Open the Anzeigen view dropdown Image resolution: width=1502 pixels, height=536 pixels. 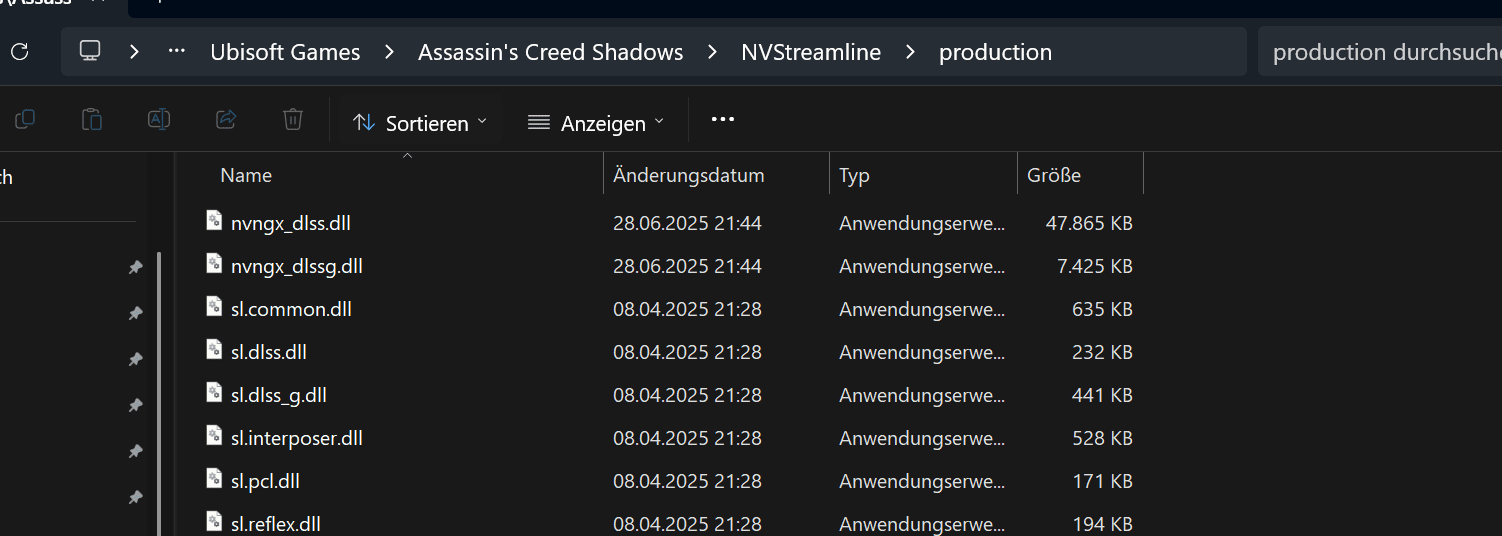pyautogui.click(x=596, y=123)
